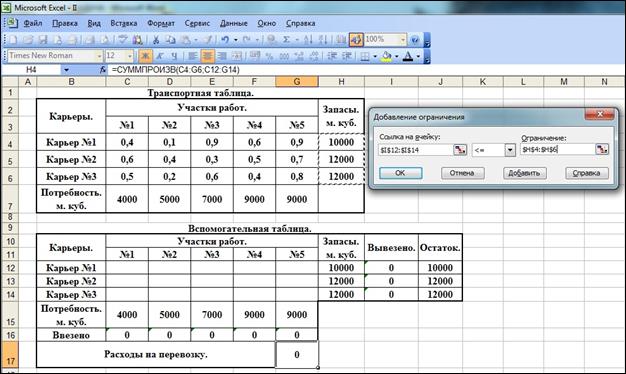
Task: Click Добавить to add the constraint
Action: (525, 173)
